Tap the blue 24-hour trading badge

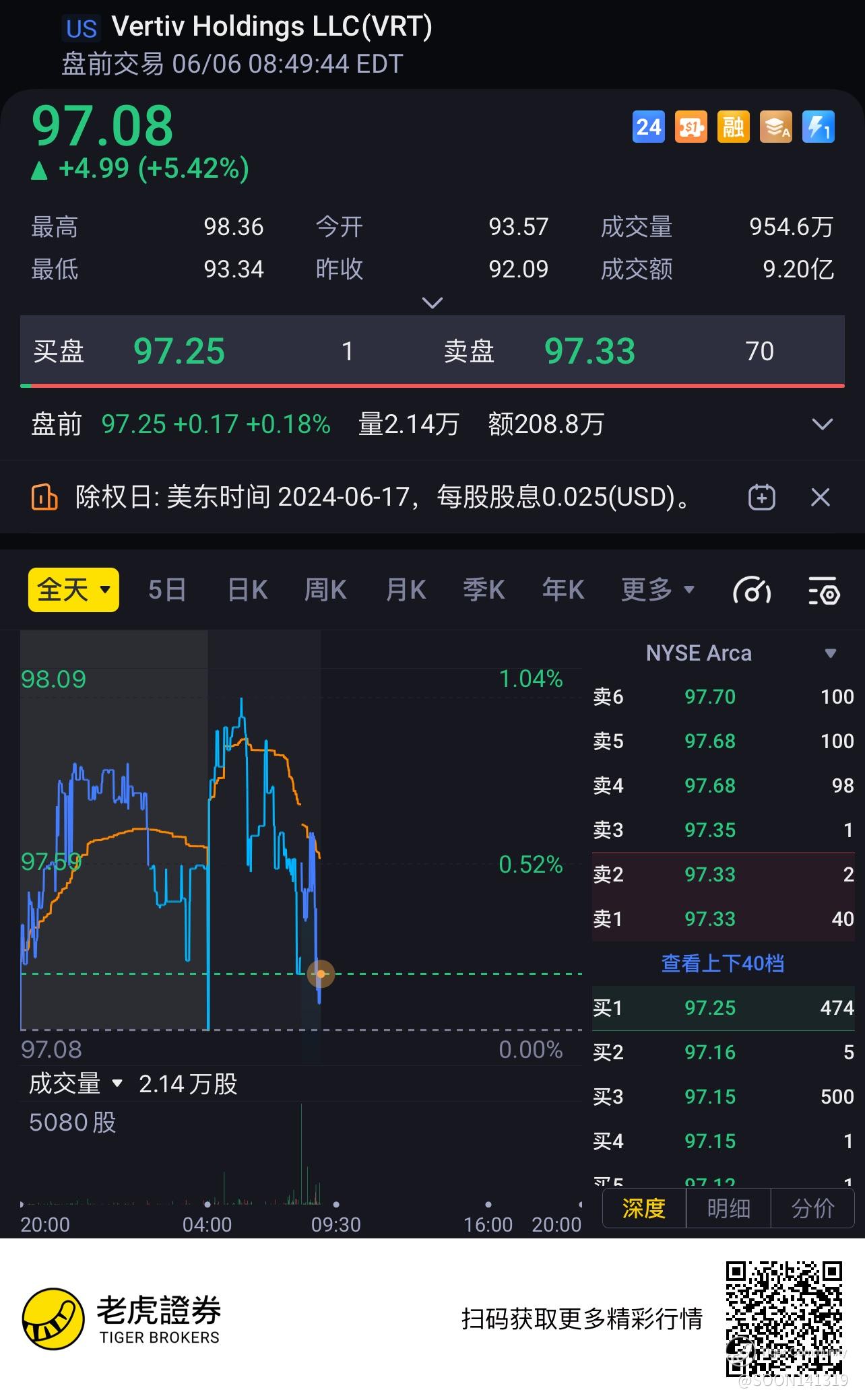click(649, 127)
